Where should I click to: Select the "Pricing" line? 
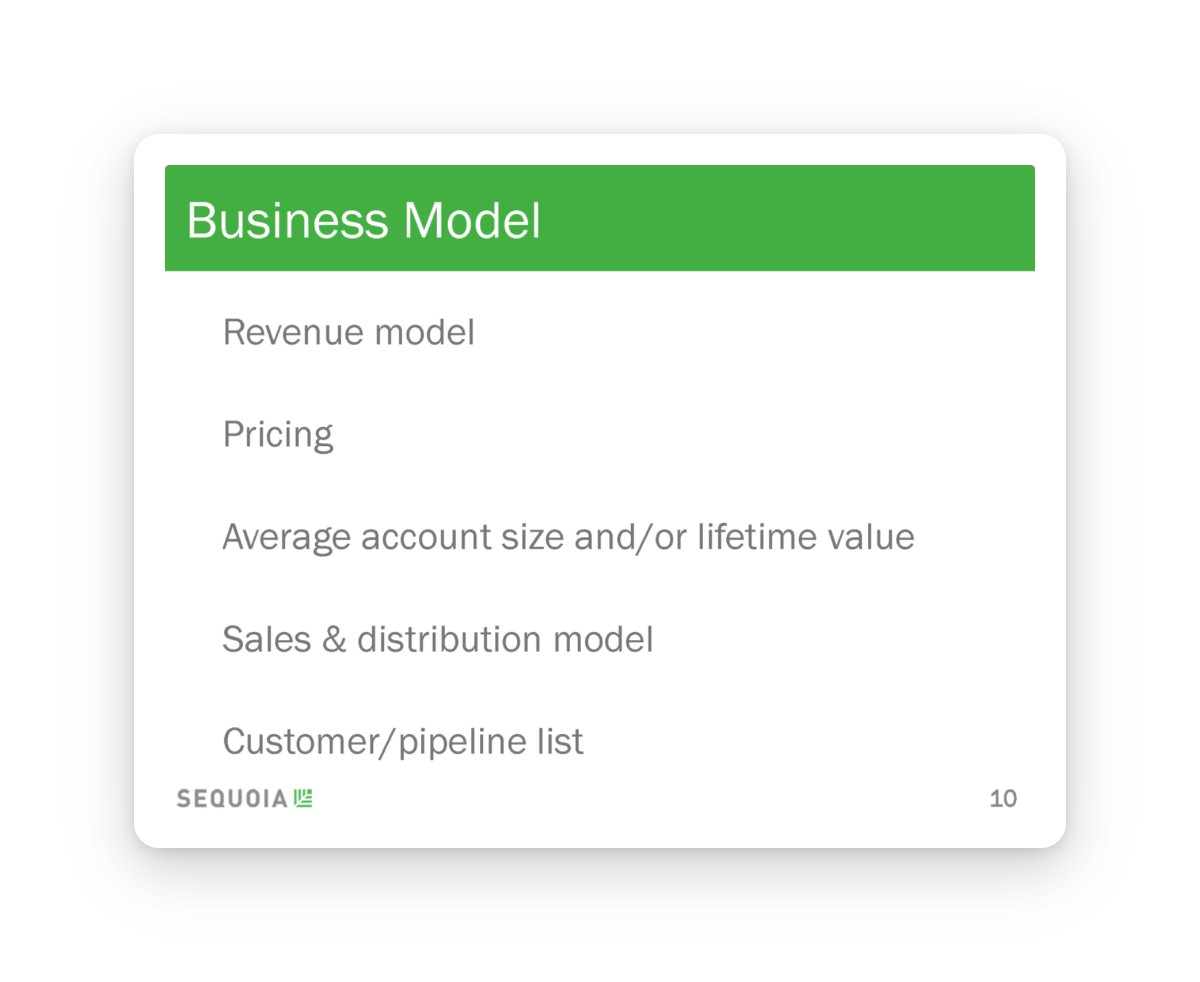tap(278, 435)
